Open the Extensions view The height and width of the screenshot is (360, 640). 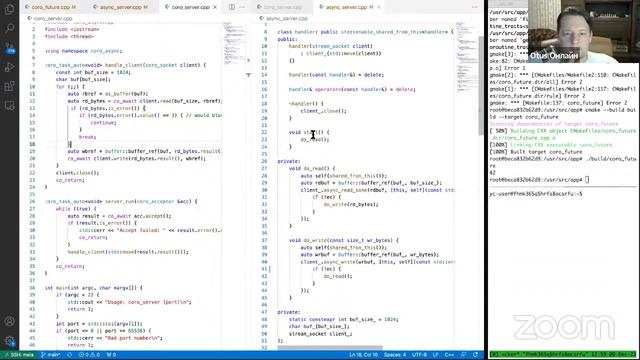point(9,86)
